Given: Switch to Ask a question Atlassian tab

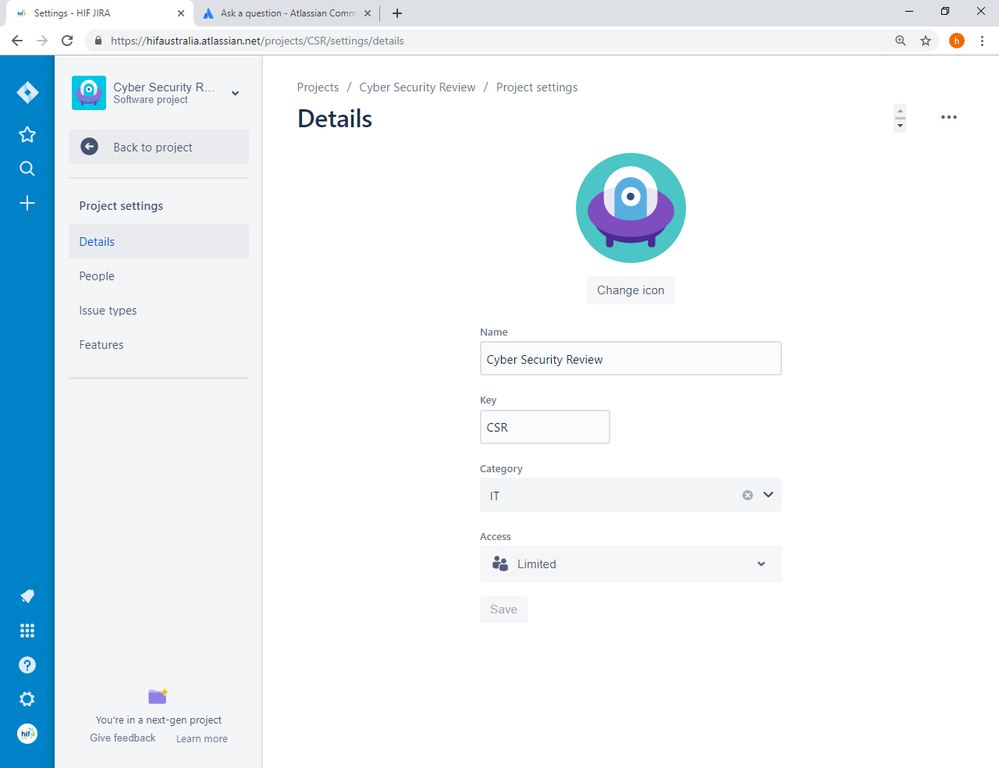Looking at the screenshot, I should (287, 13).
